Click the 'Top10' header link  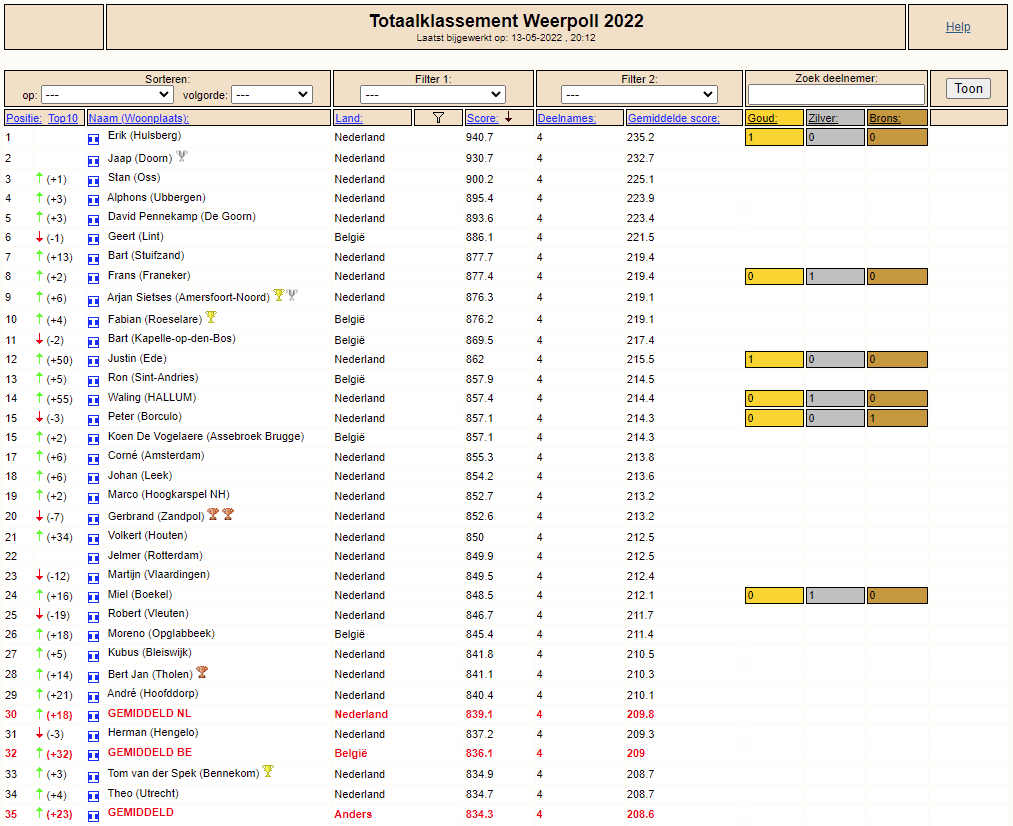coord(63,118)
